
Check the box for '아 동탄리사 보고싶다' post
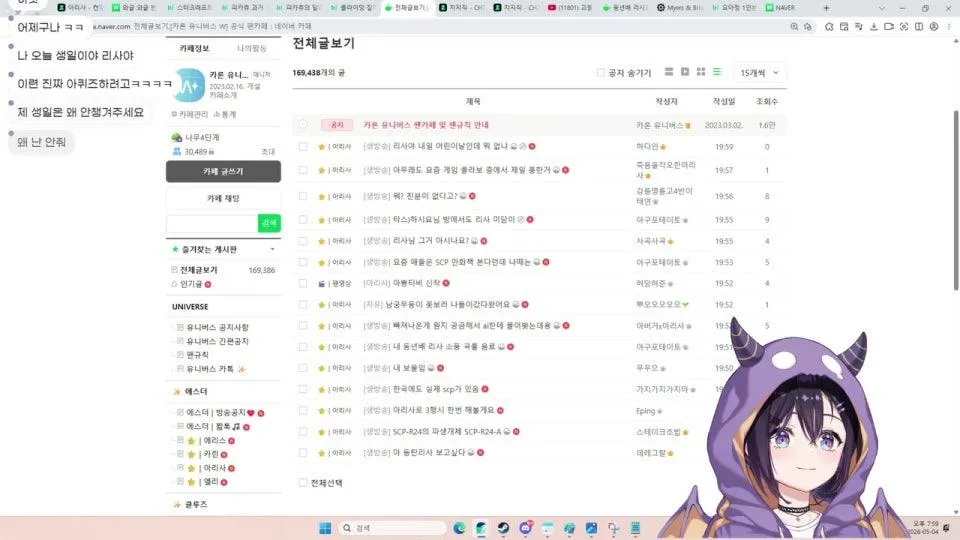click(x=303, y=452)
